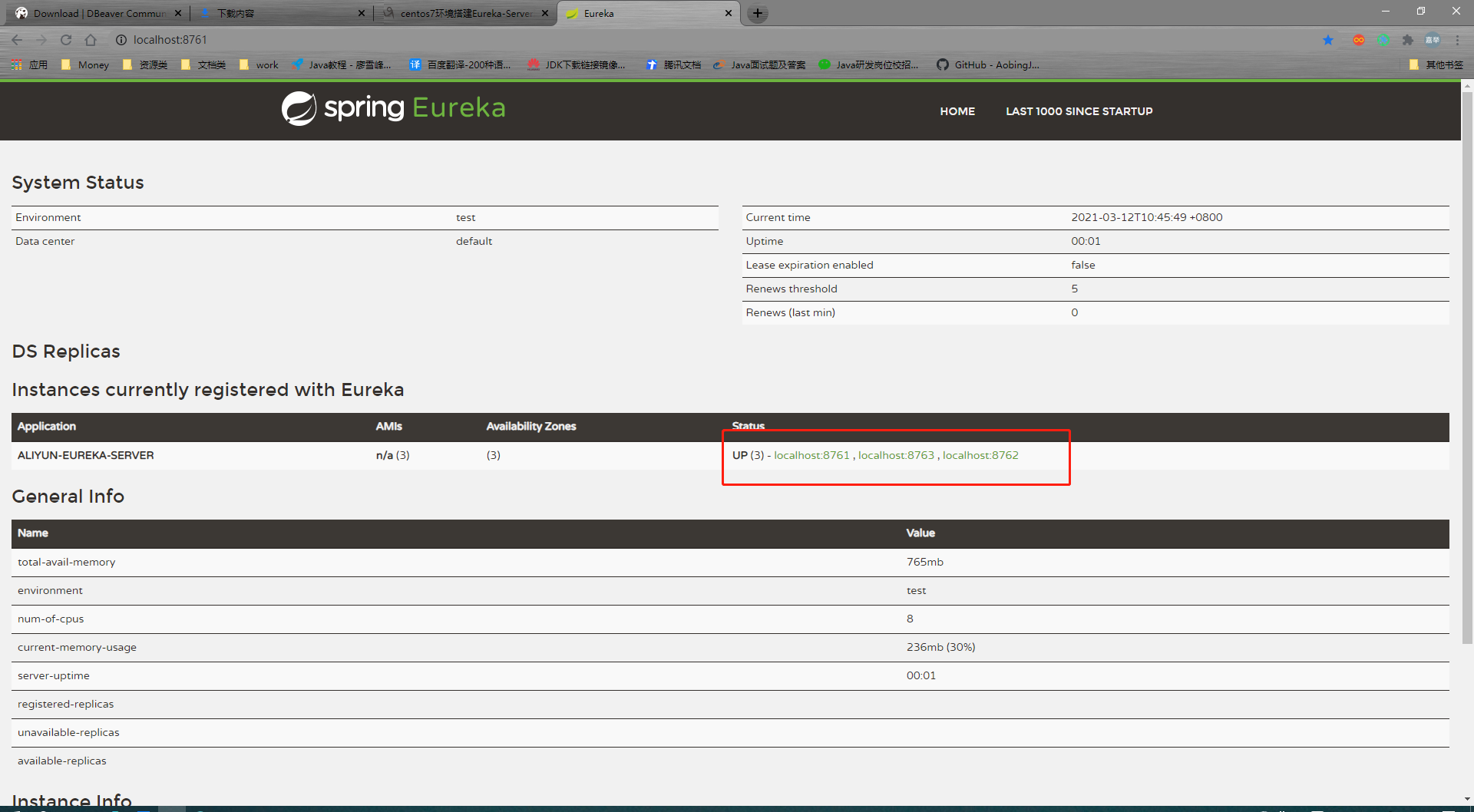Viewport: 1474px width, 812px height.
Task: Click the current time value 2021-03-12T10:45:49 +0800
Action: (x=1147, y=217)
